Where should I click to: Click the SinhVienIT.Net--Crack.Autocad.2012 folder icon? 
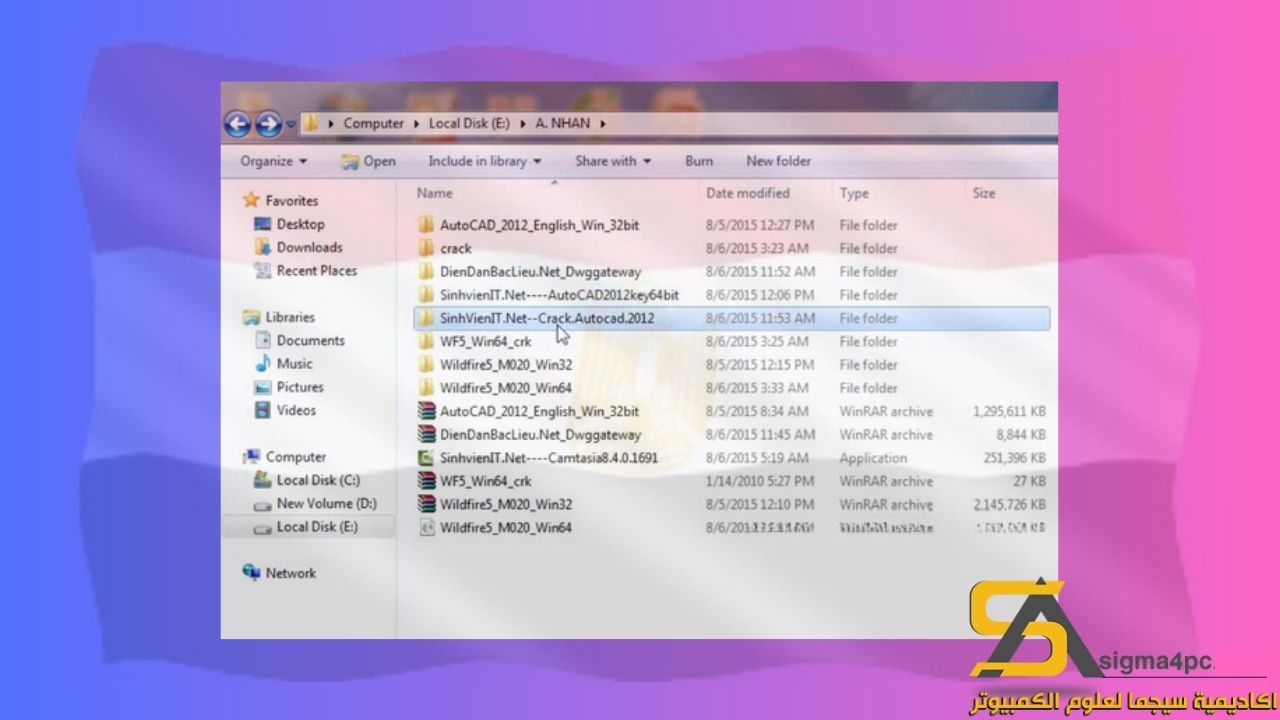tap(426, 318)
